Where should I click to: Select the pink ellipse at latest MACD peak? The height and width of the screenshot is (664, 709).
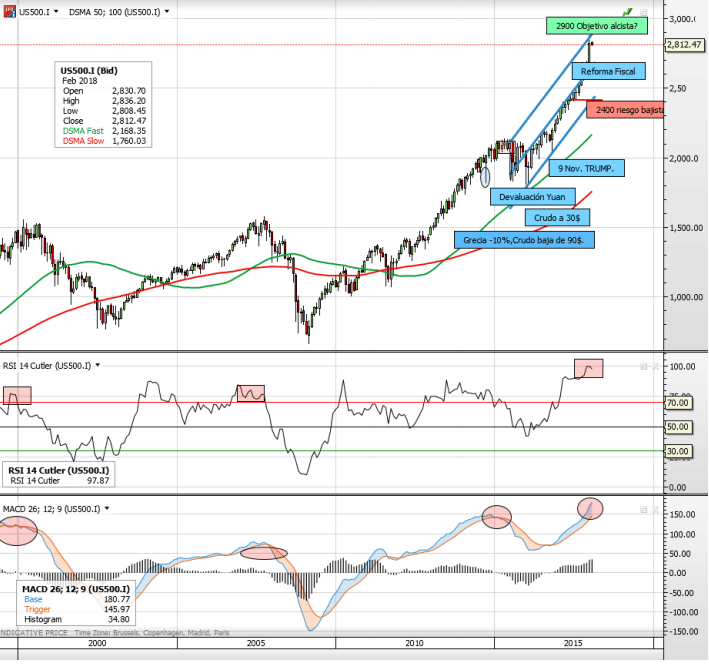click(x=590, y=508)
